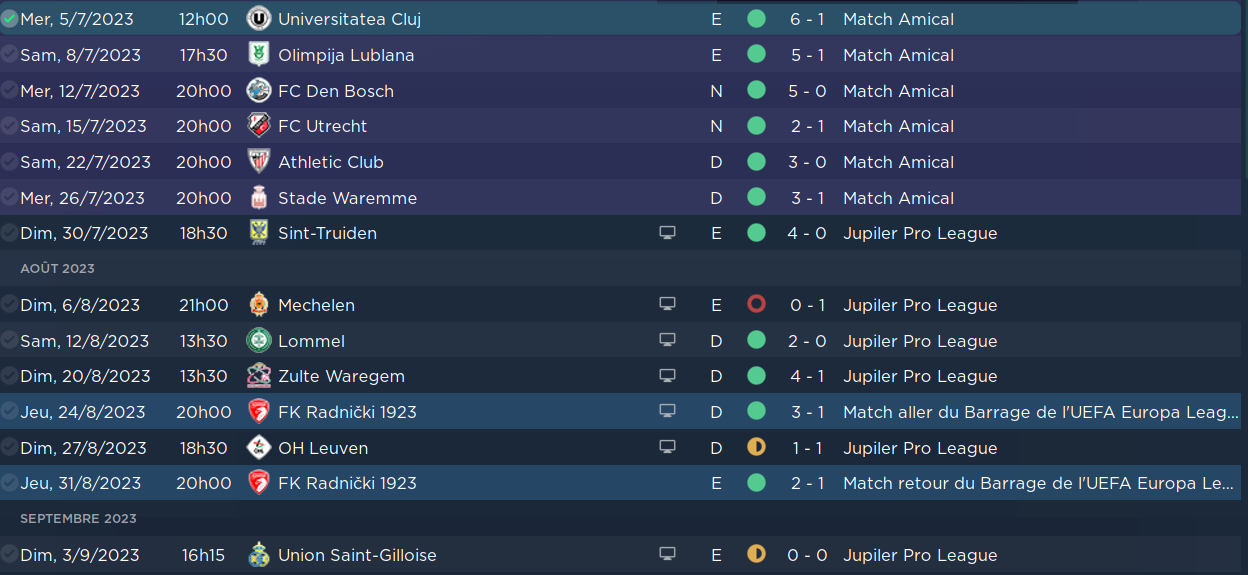The width and height of the screenshot is (1248, 575).
Task: Collapse the AOÛT 2023 month header
Action: (x=57, y=269)
